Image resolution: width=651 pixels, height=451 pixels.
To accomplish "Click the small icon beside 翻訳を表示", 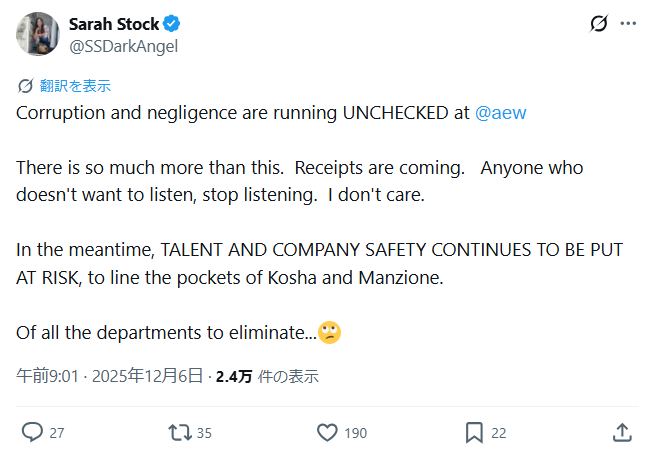I will [25, 86].
